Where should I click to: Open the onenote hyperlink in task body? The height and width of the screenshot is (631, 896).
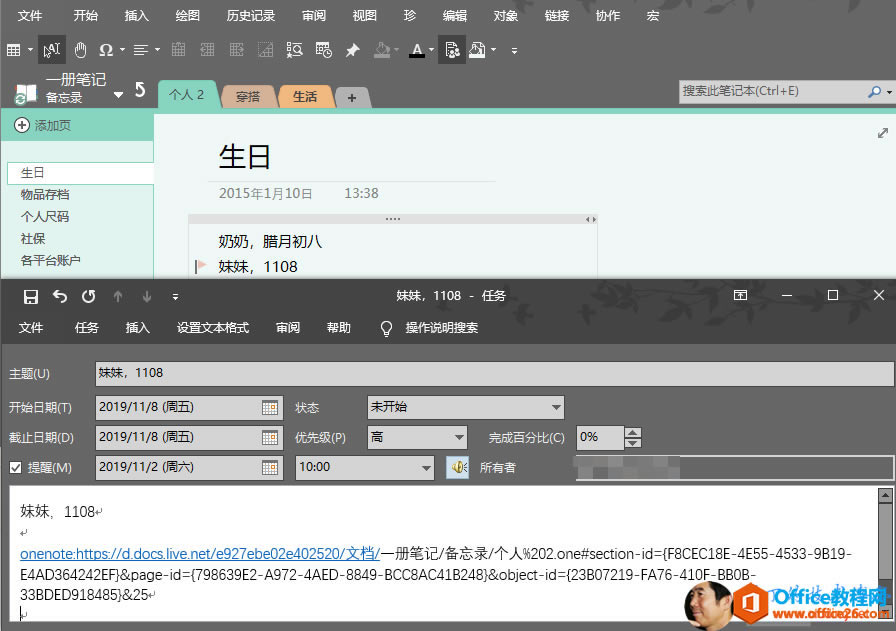(200, 553)
